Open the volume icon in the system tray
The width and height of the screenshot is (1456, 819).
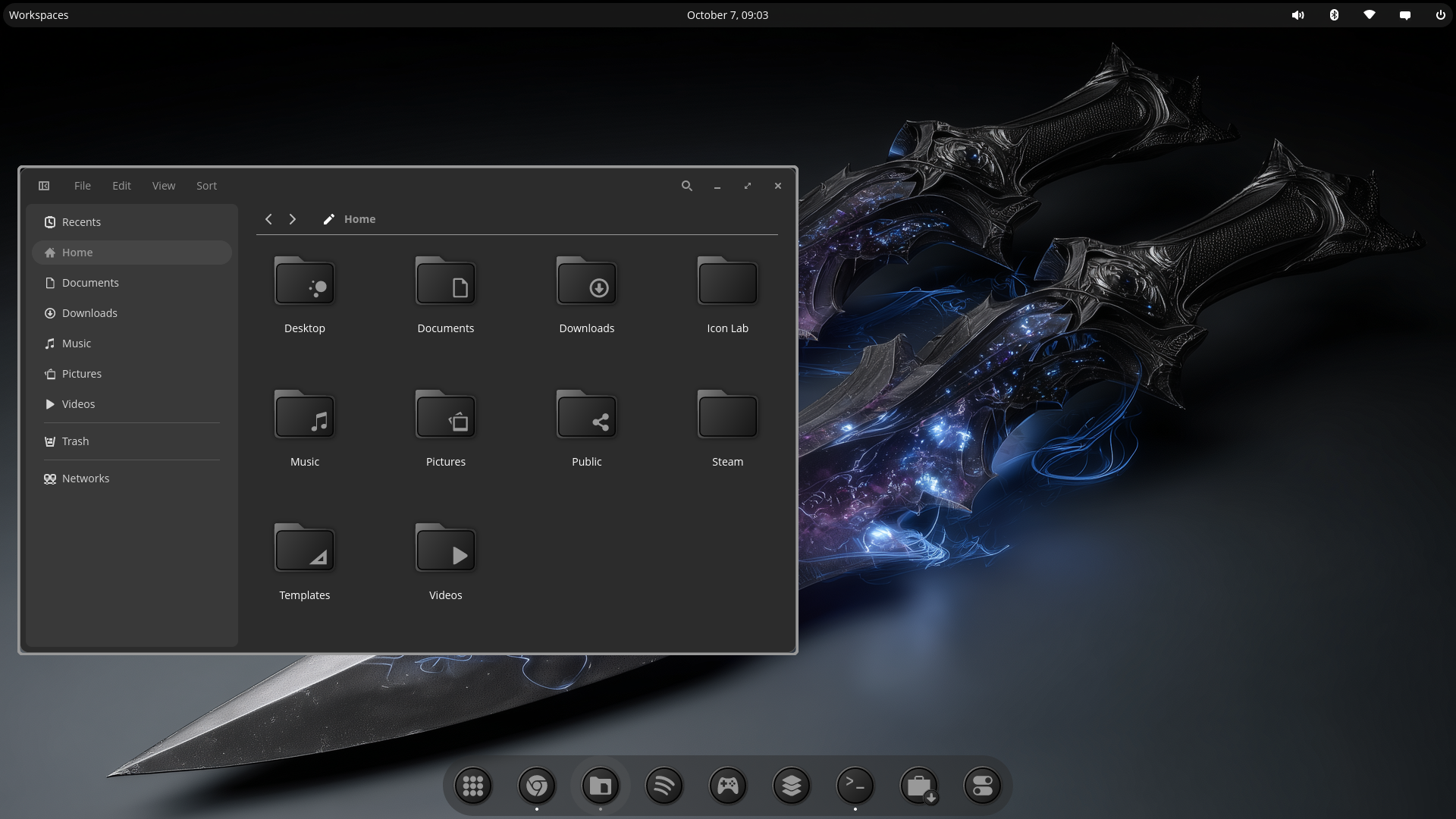coord(1298,15)
